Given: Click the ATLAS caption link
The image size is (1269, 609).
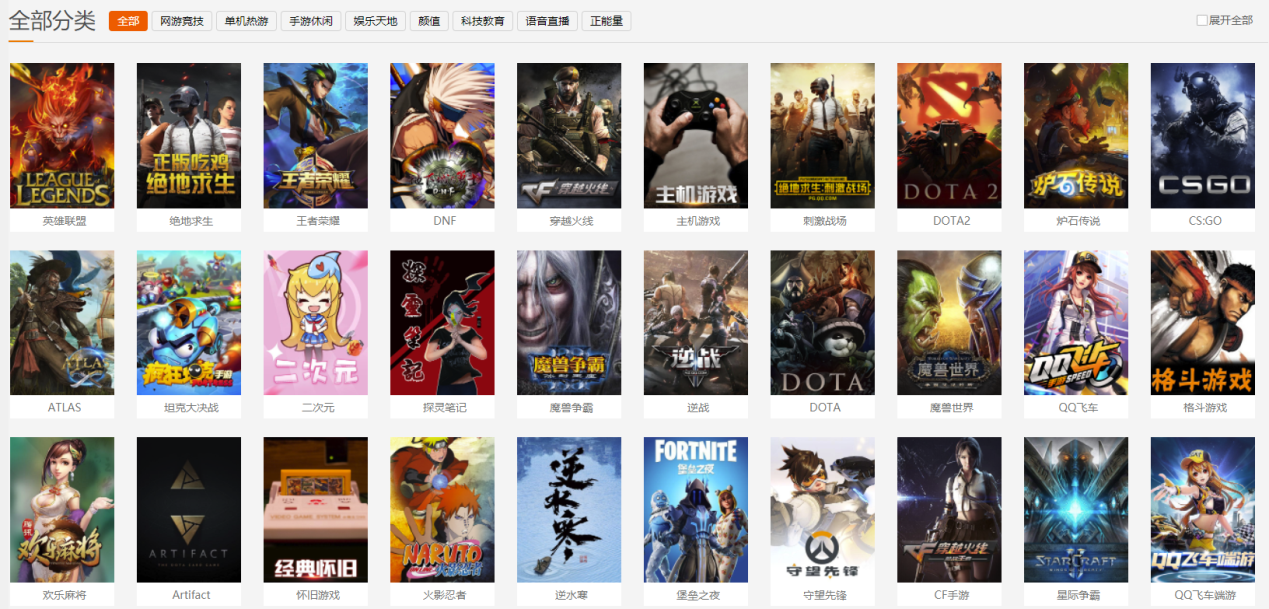Looking at the screenshot, I should 64,408.
